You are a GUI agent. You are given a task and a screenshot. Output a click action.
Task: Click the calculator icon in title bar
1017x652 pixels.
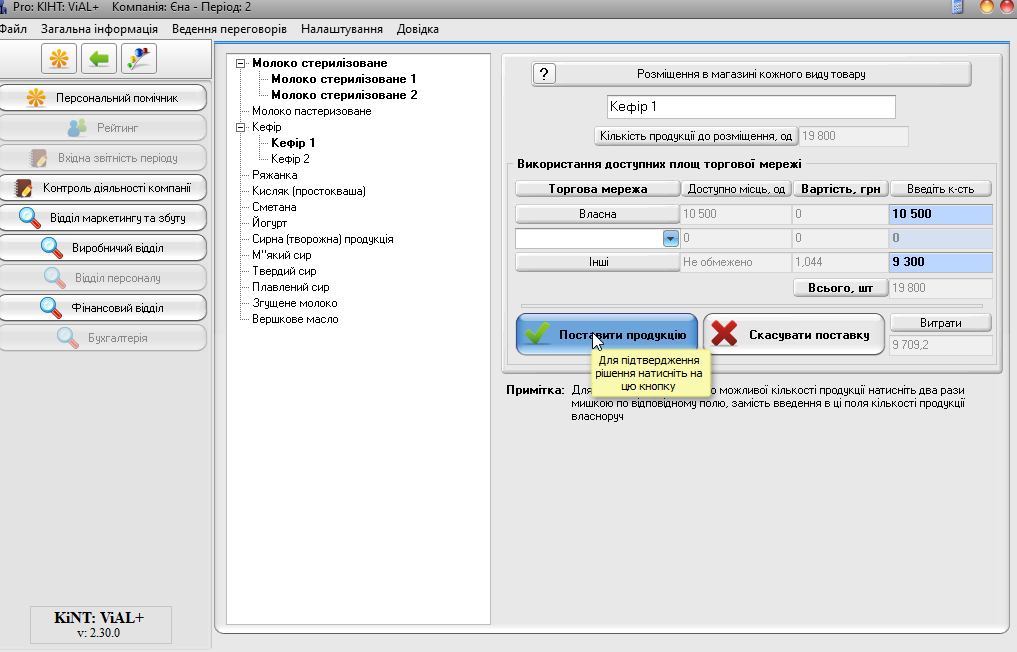[957, 7]
